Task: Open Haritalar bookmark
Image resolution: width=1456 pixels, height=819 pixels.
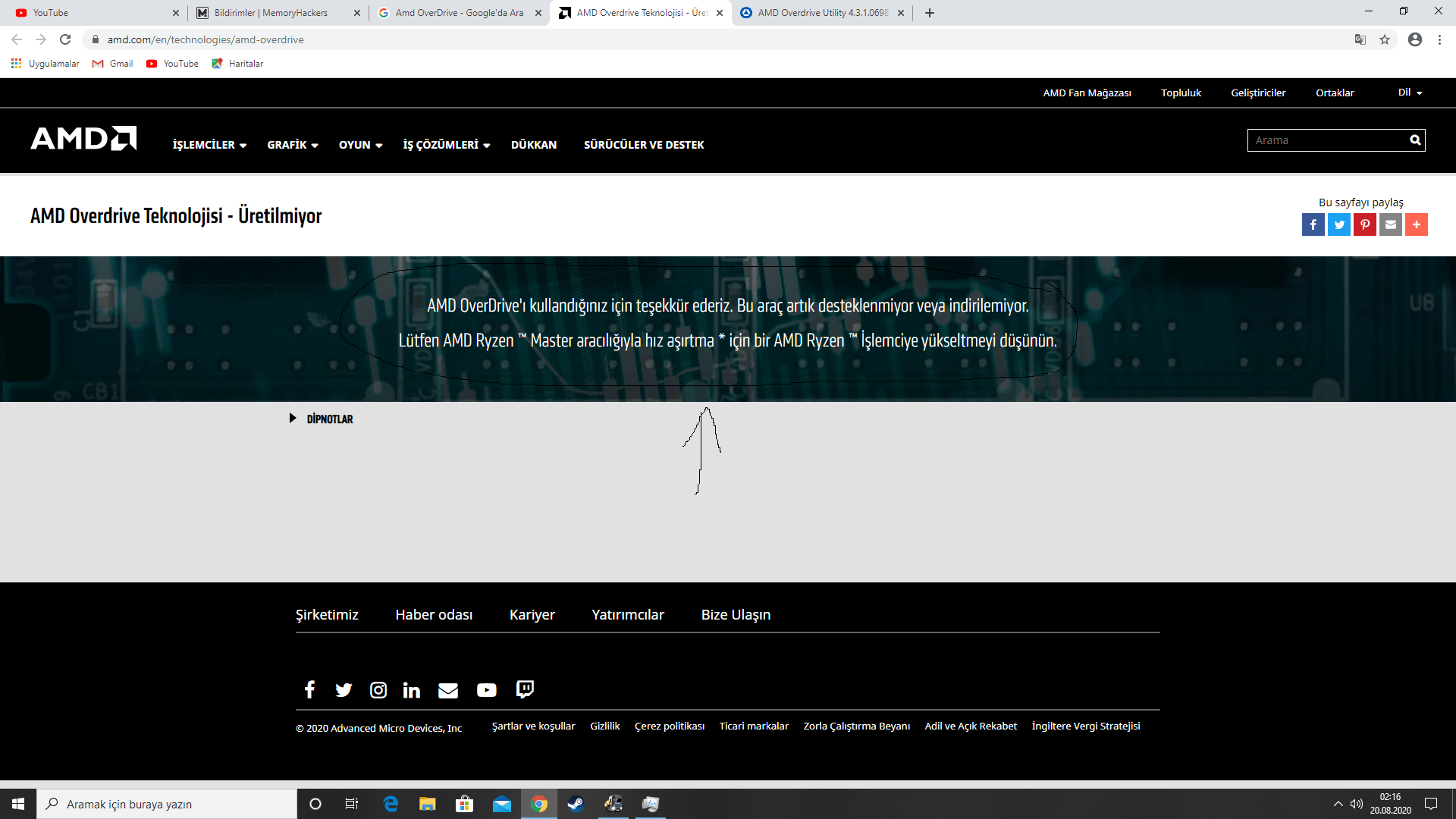Action: pos(237,64)
